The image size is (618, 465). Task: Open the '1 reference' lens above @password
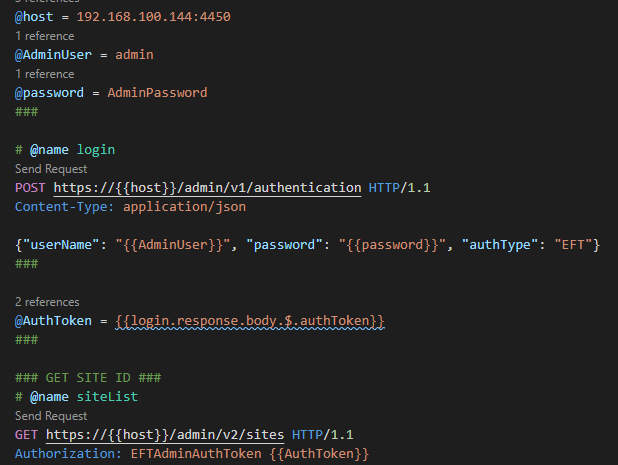tap(43, 74)
